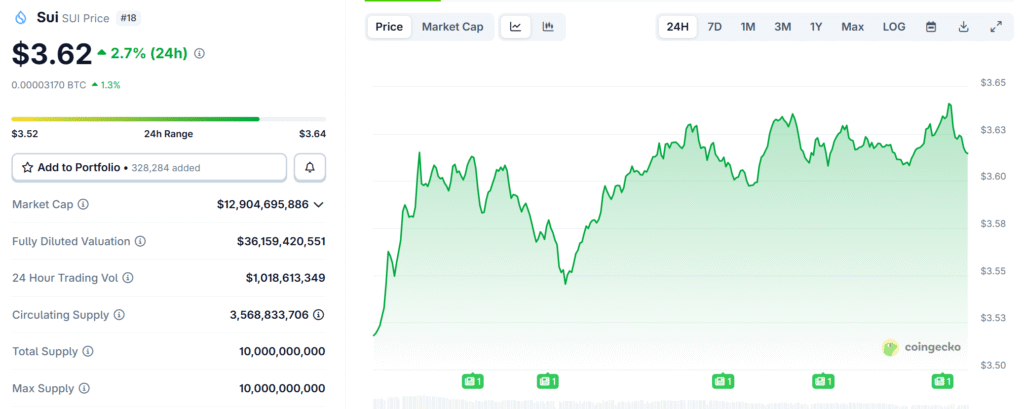Select the 24H time range

[x=678, y=27]
